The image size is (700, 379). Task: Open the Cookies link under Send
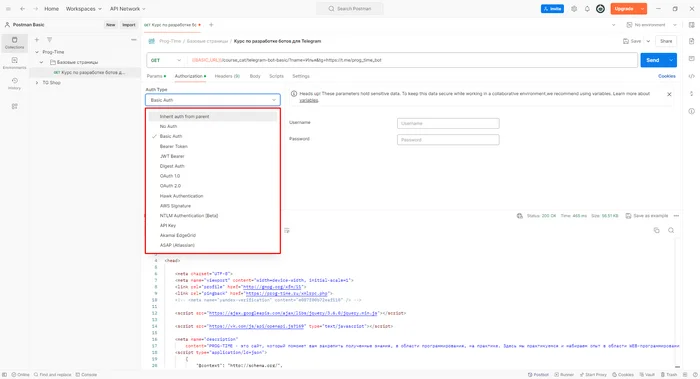coord(667,76)
